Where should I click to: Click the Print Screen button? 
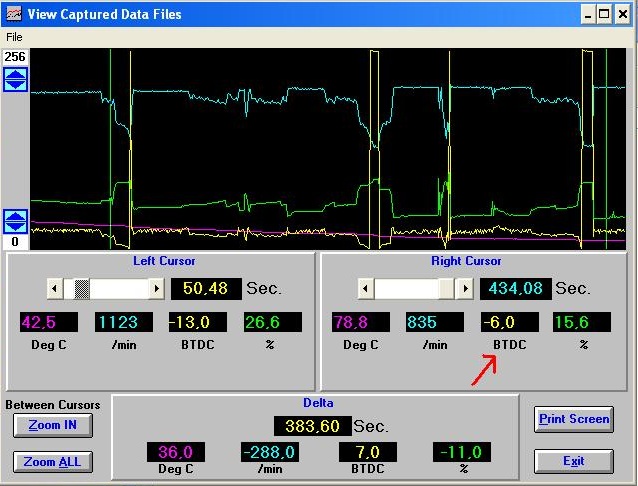coord(574,419)
